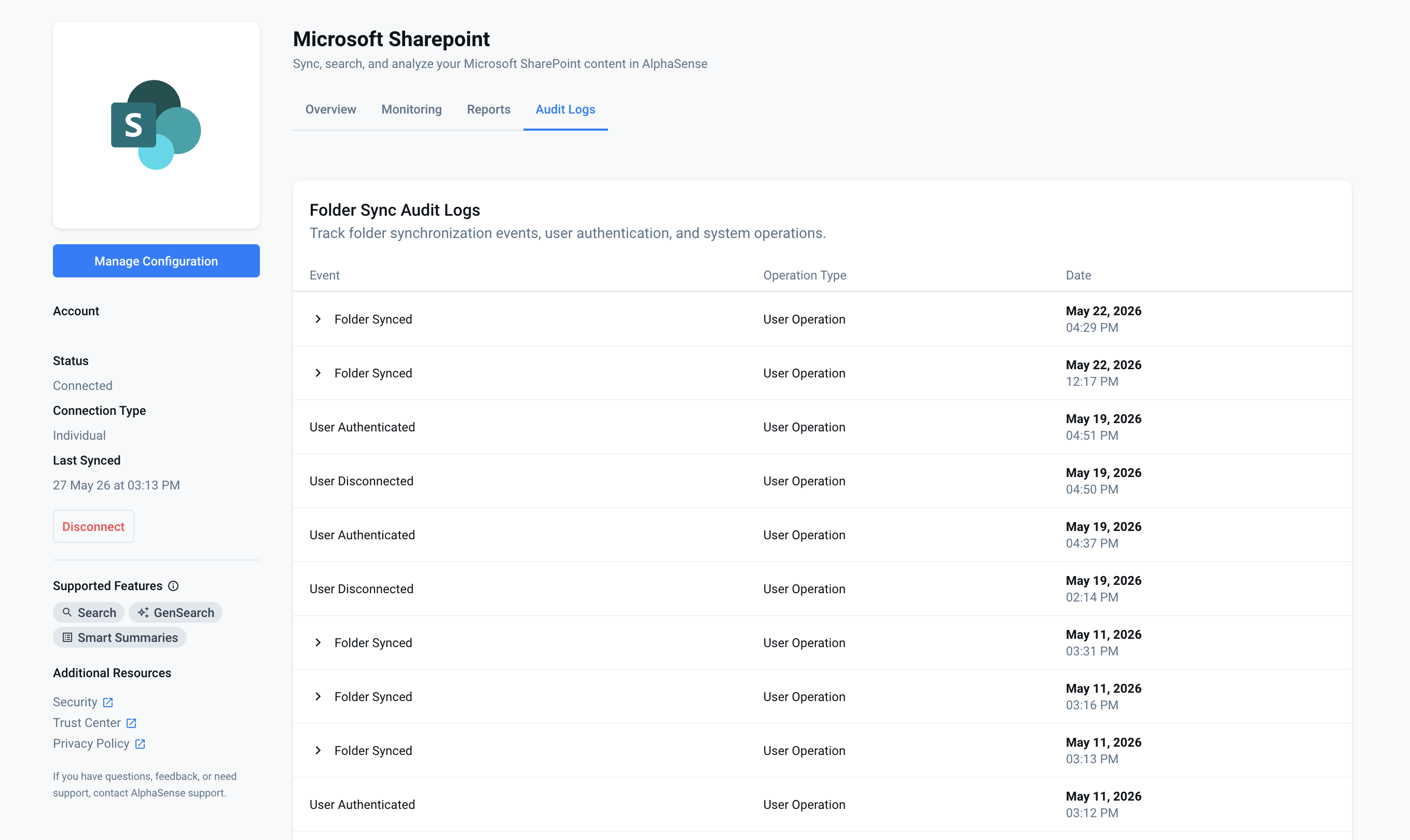This screenshot has width=1410, height=840.
Task: Click the Date column header
Action: click(x=1078, y=275)
